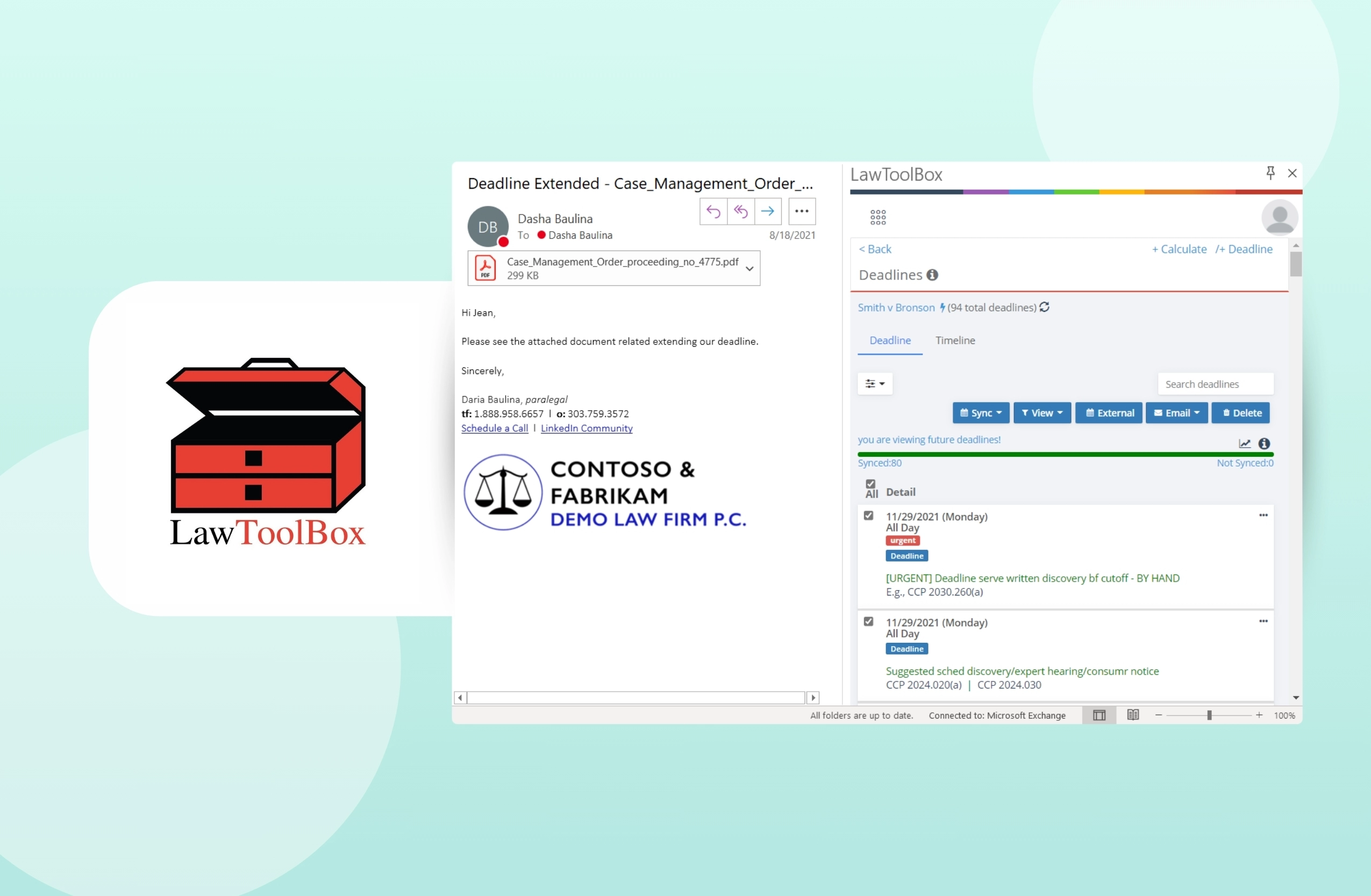Viewport: 1371px width, 896px height.
Task: Click the /+ Deadline link
Action: pyautogui.click(x=1243, y=249)
